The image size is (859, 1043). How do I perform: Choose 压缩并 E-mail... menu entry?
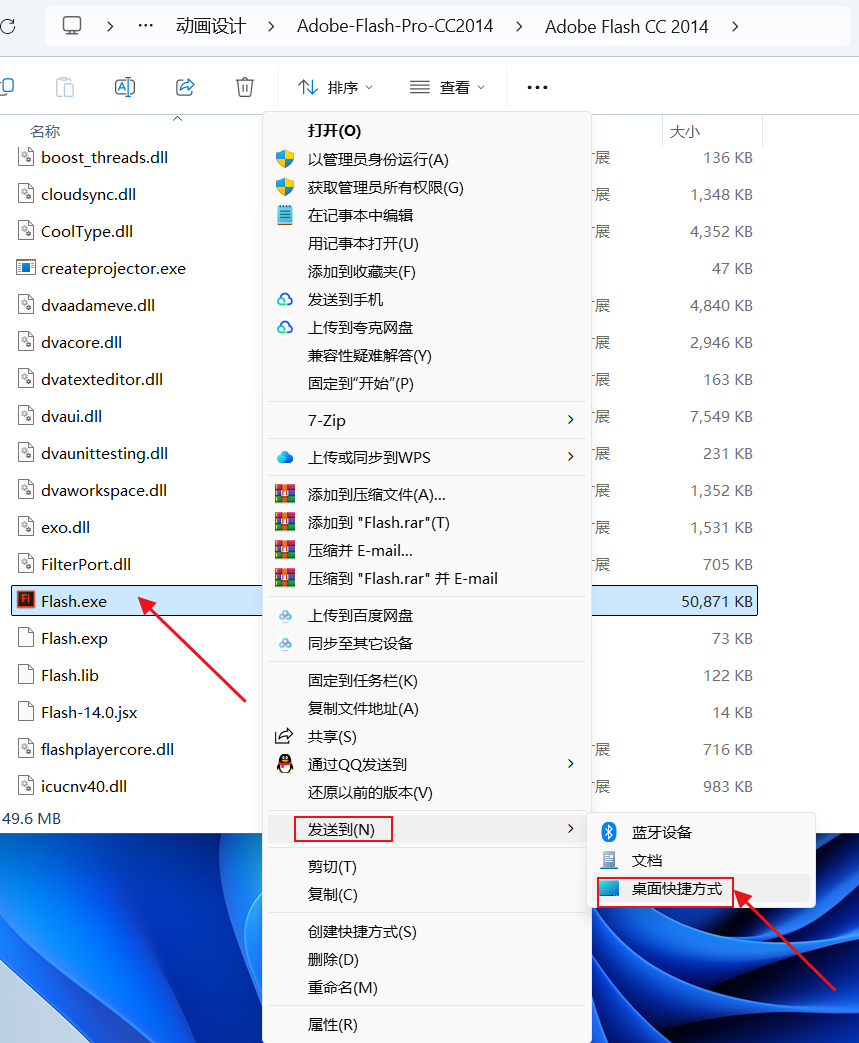click(360, 551)
